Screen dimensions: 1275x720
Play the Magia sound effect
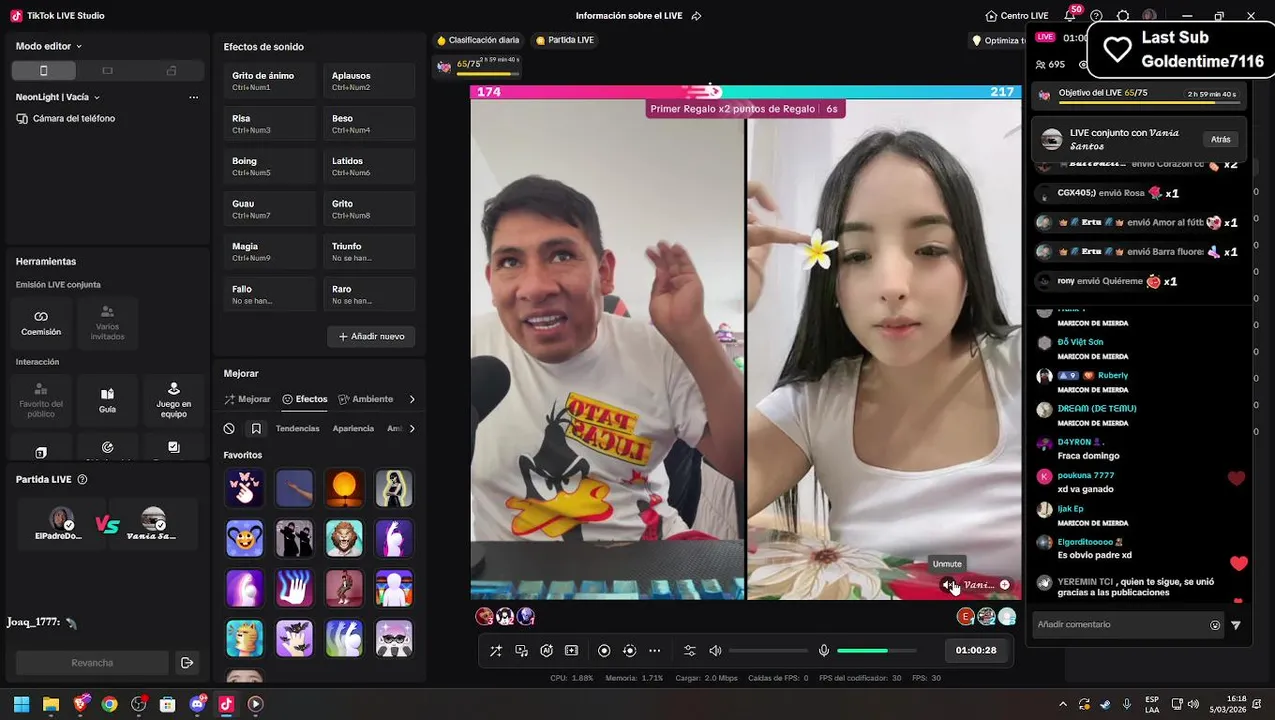(x=269, y=251)
